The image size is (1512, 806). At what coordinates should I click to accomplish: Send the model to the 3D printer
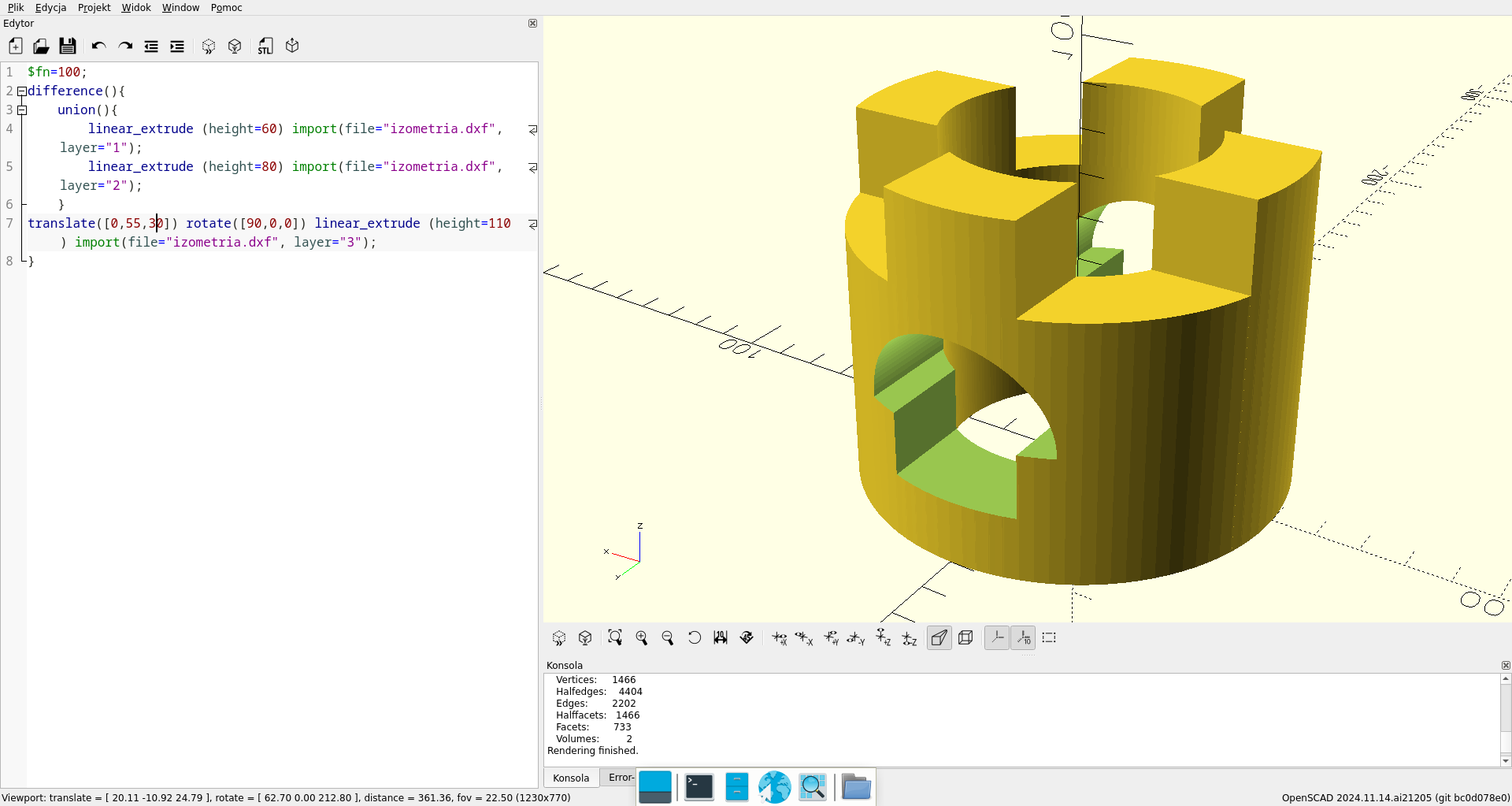[292, 46]
